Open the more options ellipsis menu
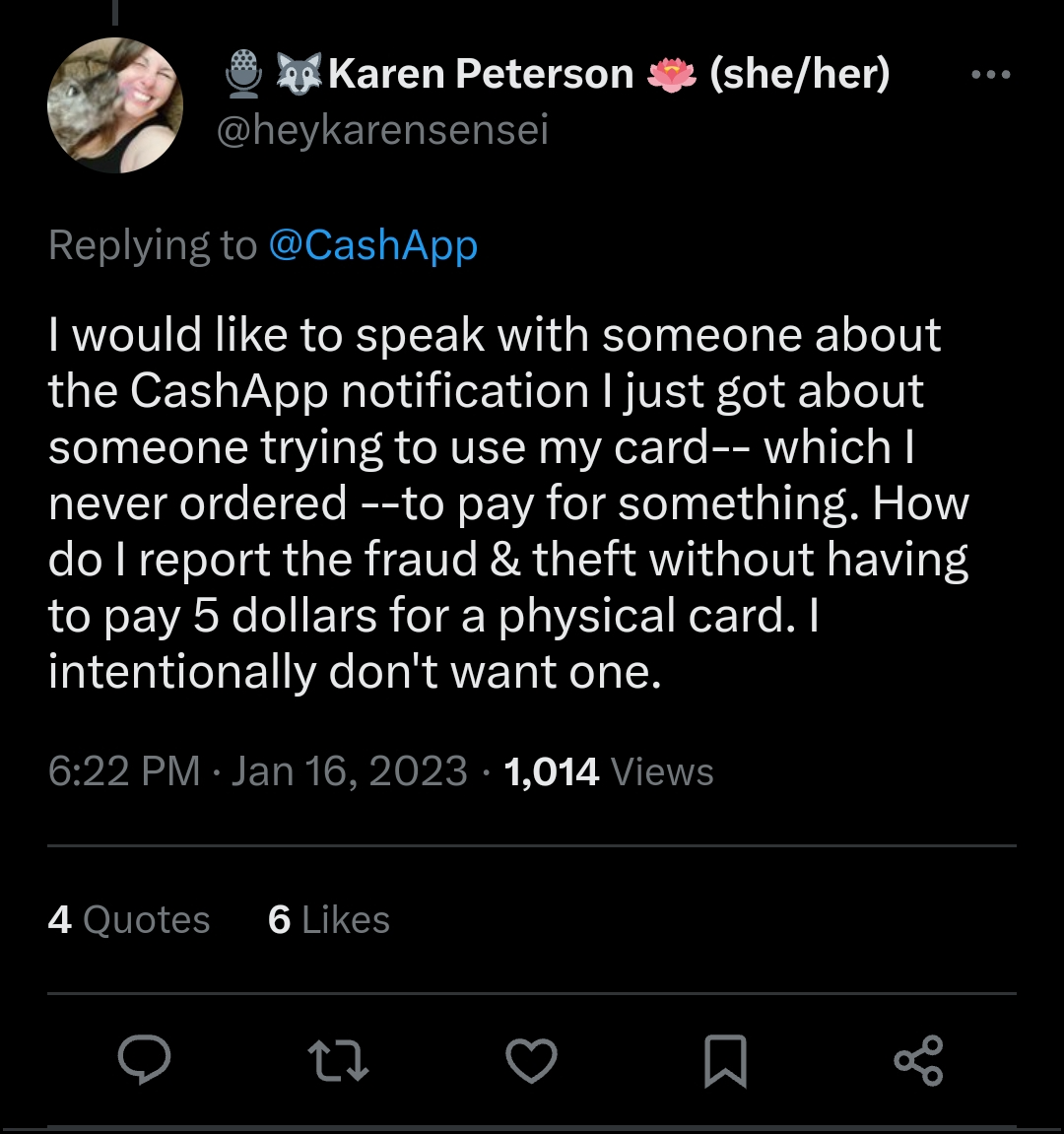Viewport: 1064px width, 1134px height. coord(990,72)
